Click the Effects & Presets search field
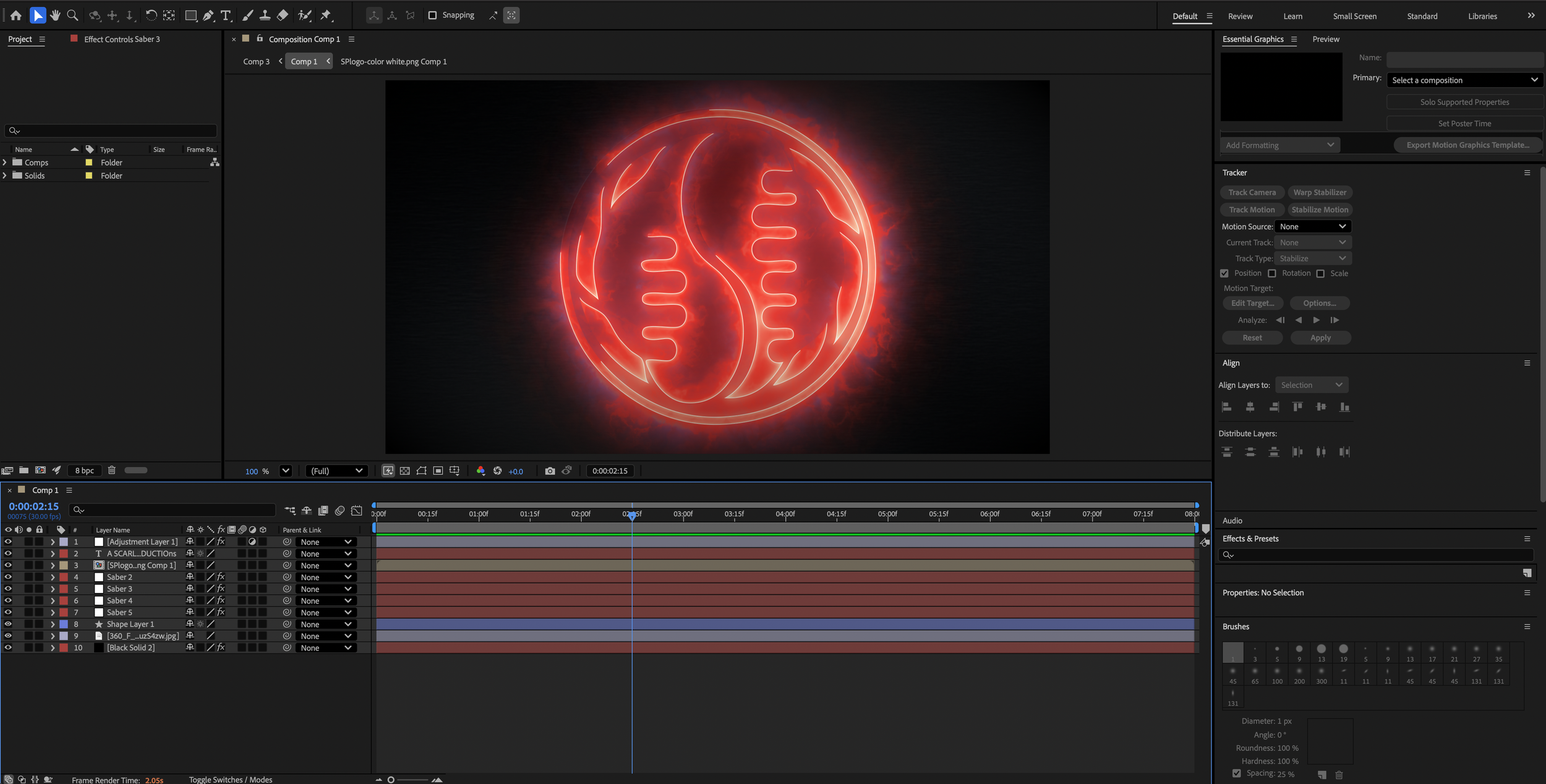The height and width of the screenshot is (784, 1546). pyautogui.click(x=1375, y=555)
